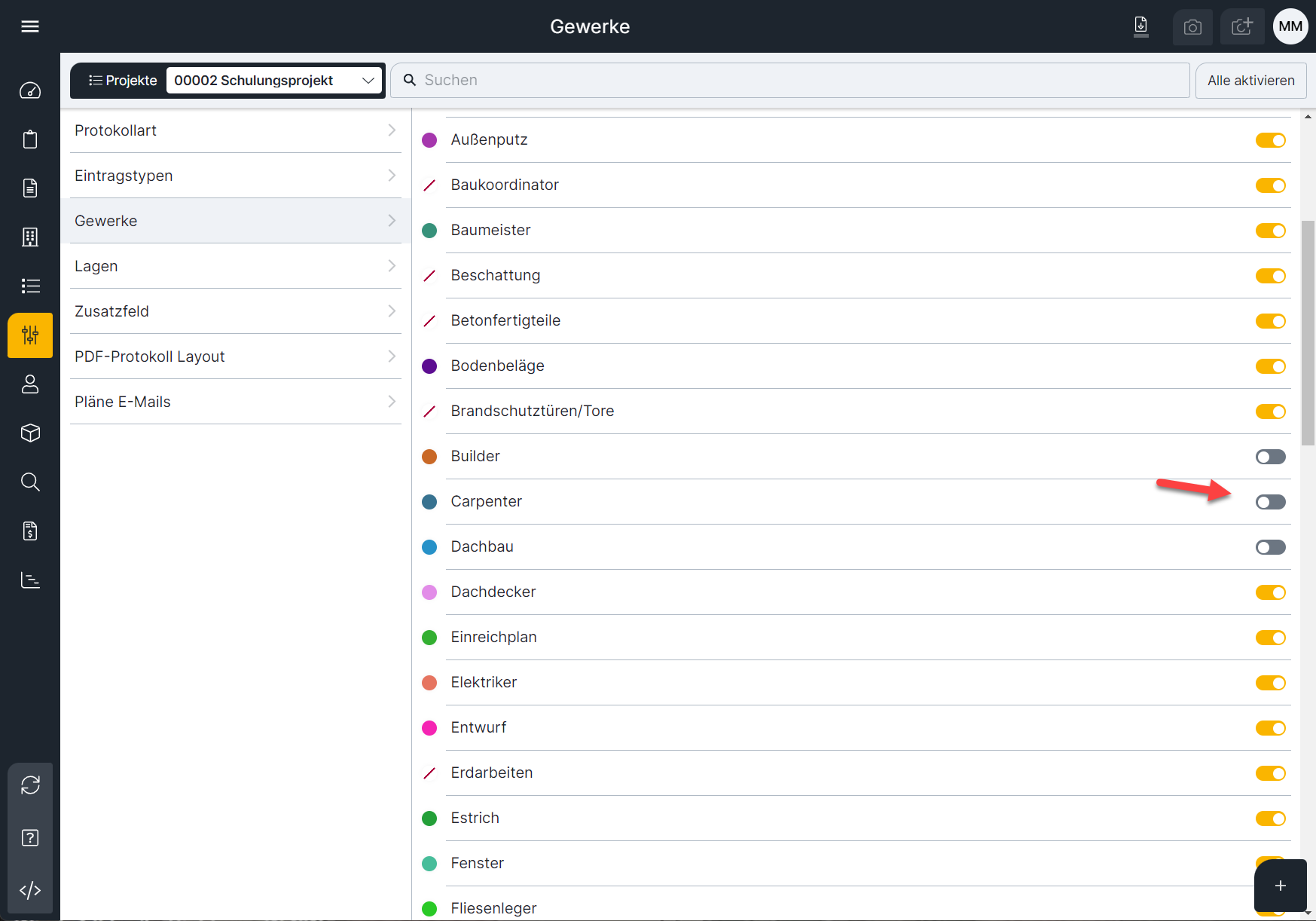This screenshot has height=921, width=1316.
Task: Open the MM user avatar
Action: [x=1290, y=26]
